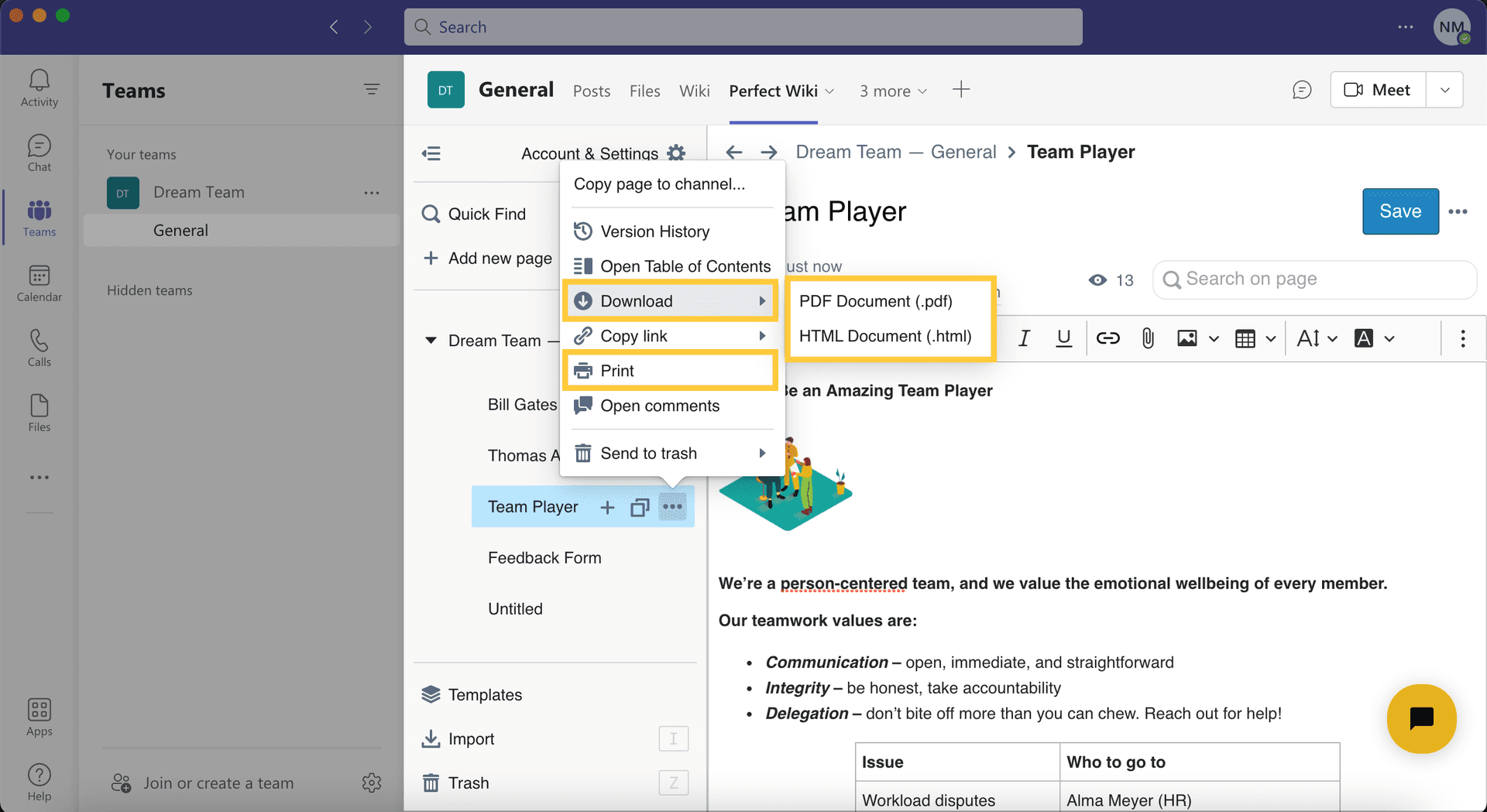
Task: Choose PDF Document (.pdf) download option
Action: tap(876, 301)
